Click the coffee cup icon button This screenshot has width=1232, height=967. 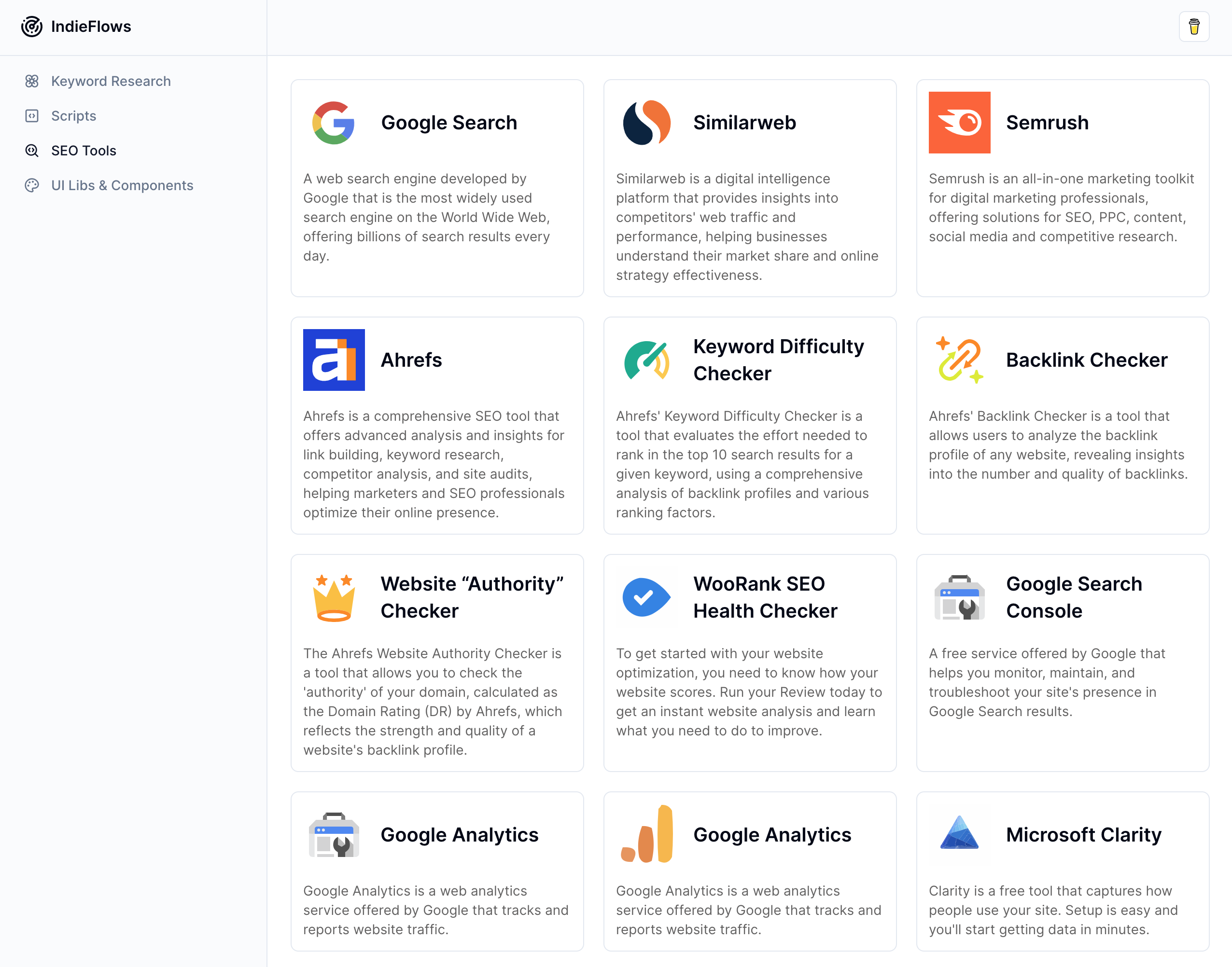click(1193, 27)
